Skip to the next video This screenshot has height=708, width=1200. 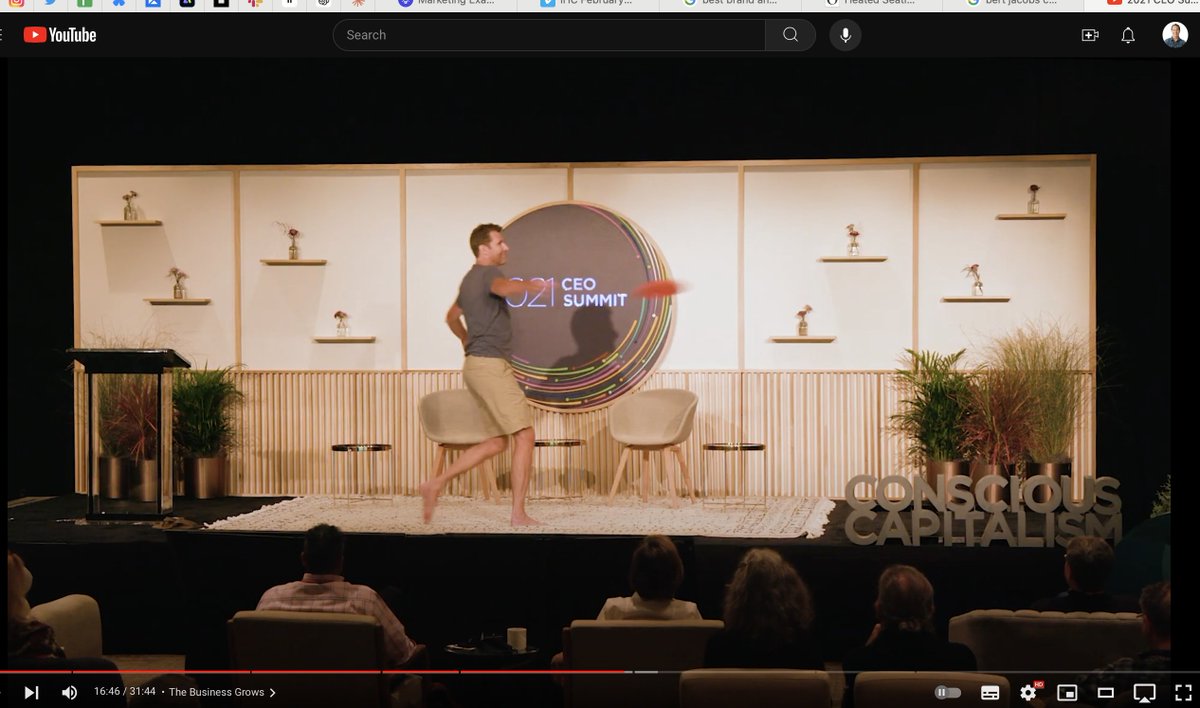pos(31,691)
